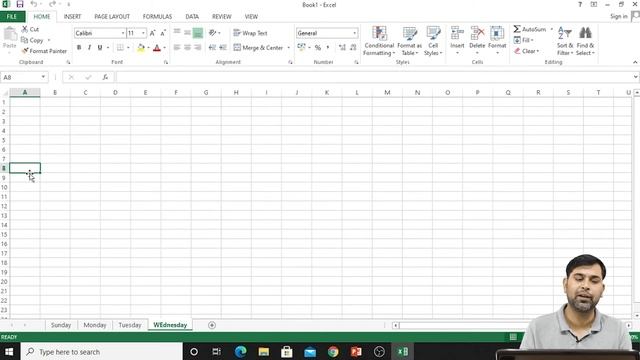Switch to PAGE LAYOUT tab
This screenshot has width=640, height=360.
coord(112,16)
